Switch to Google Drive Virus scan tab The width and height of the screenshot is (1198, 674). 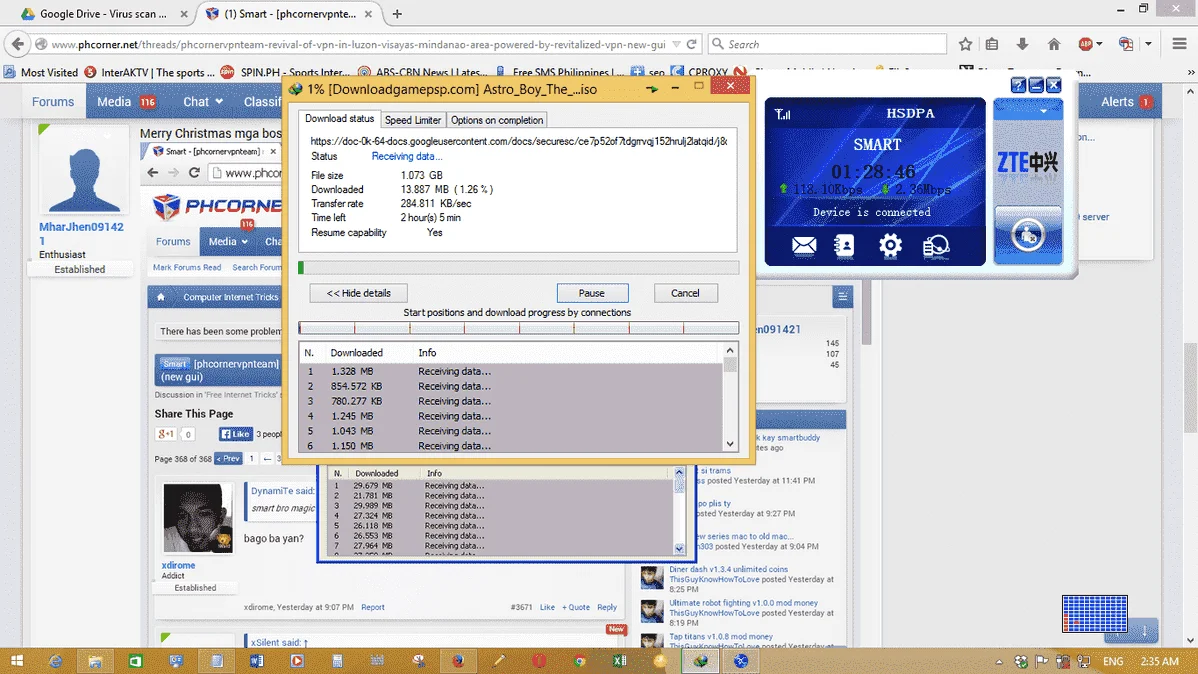tap(103, 14)
